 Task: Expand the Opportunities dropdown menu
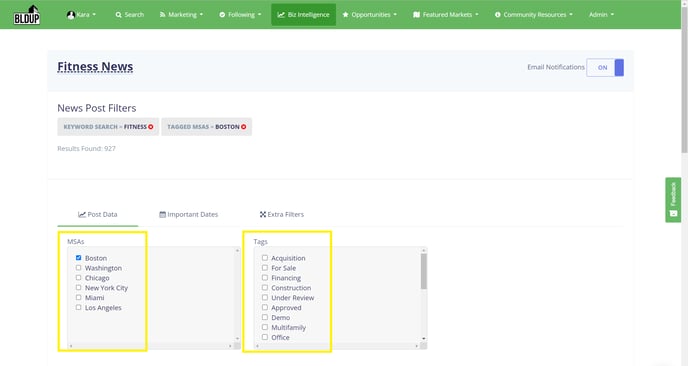tap(369, 14)
